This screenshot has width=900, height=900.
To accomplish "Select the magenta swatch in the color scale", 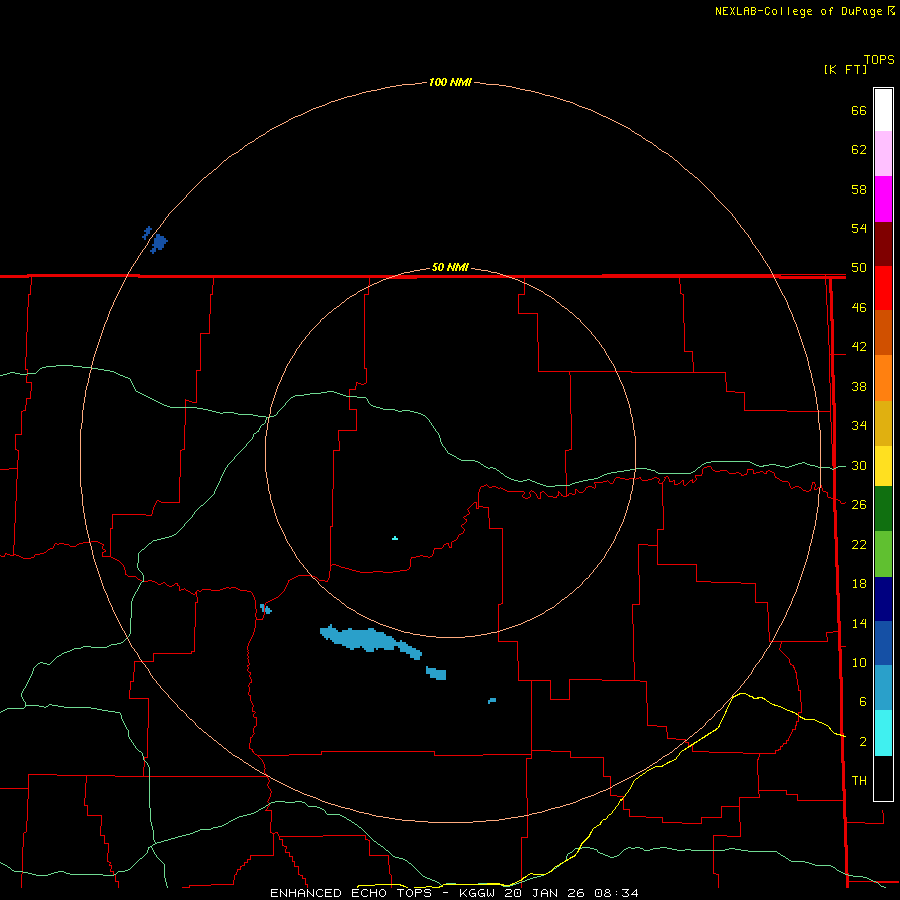I will point(883,199).
